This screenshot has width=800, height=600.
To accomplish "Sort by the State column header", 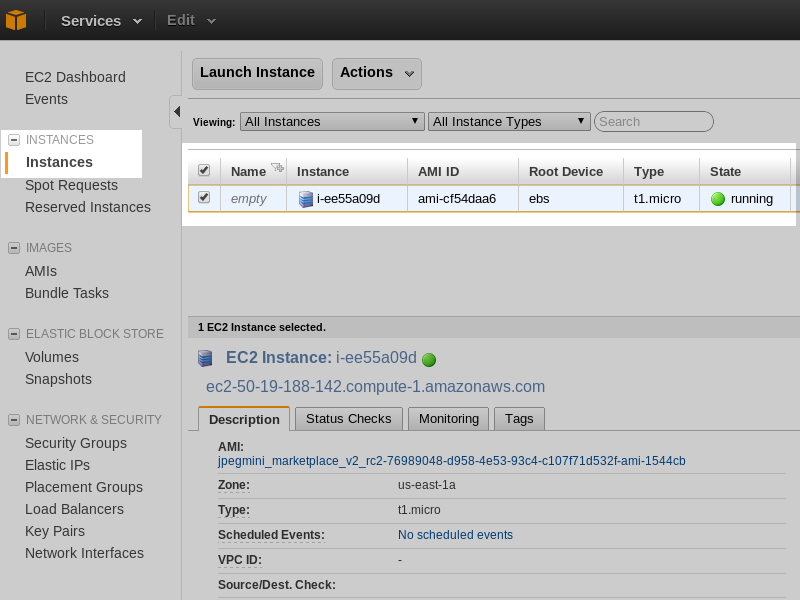I will pos(725,171).
